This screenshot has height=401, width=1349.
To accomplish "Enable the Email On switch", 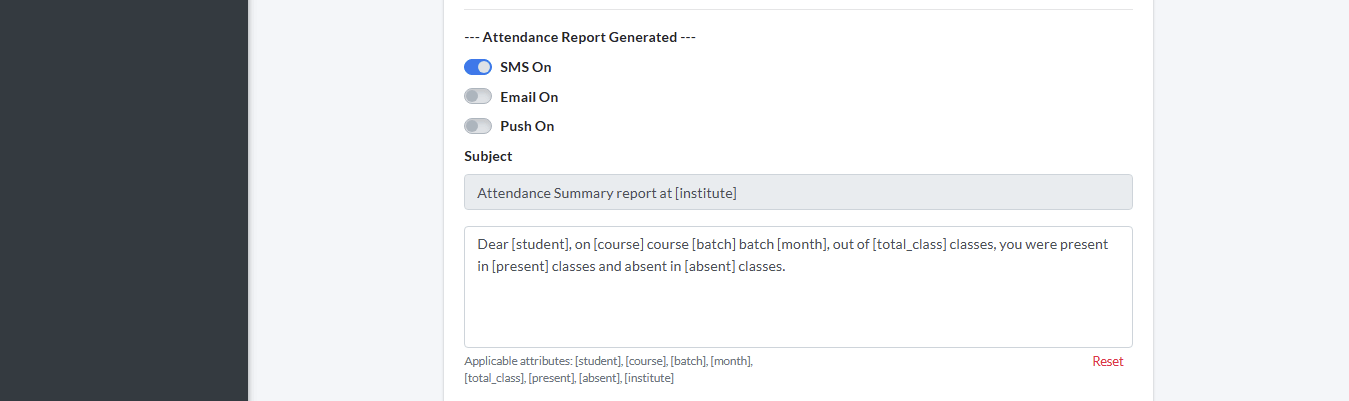I will (x=478, y=97).
